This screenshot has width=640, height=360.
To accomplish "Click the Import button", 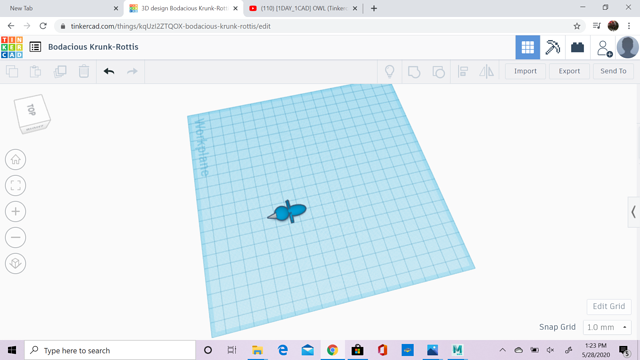I will coord(525,71).
